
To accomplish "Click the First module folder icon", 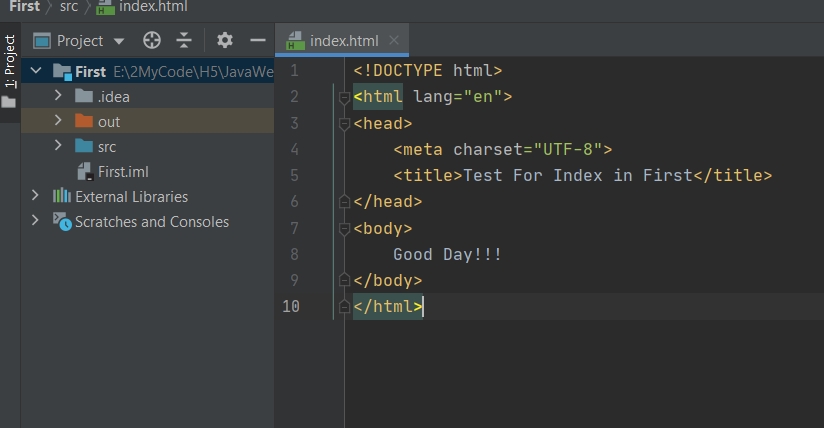I will pyautogui.click(x=62, y=72).
